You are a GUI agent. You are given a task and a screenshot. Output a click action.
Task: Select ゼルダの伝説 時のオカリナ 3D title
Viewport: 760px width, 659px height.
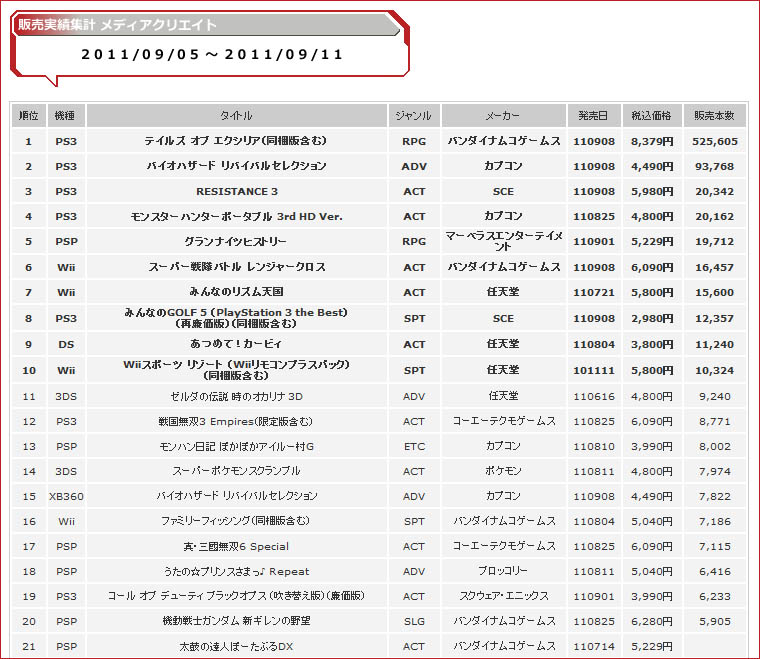[x=237, y=396]
